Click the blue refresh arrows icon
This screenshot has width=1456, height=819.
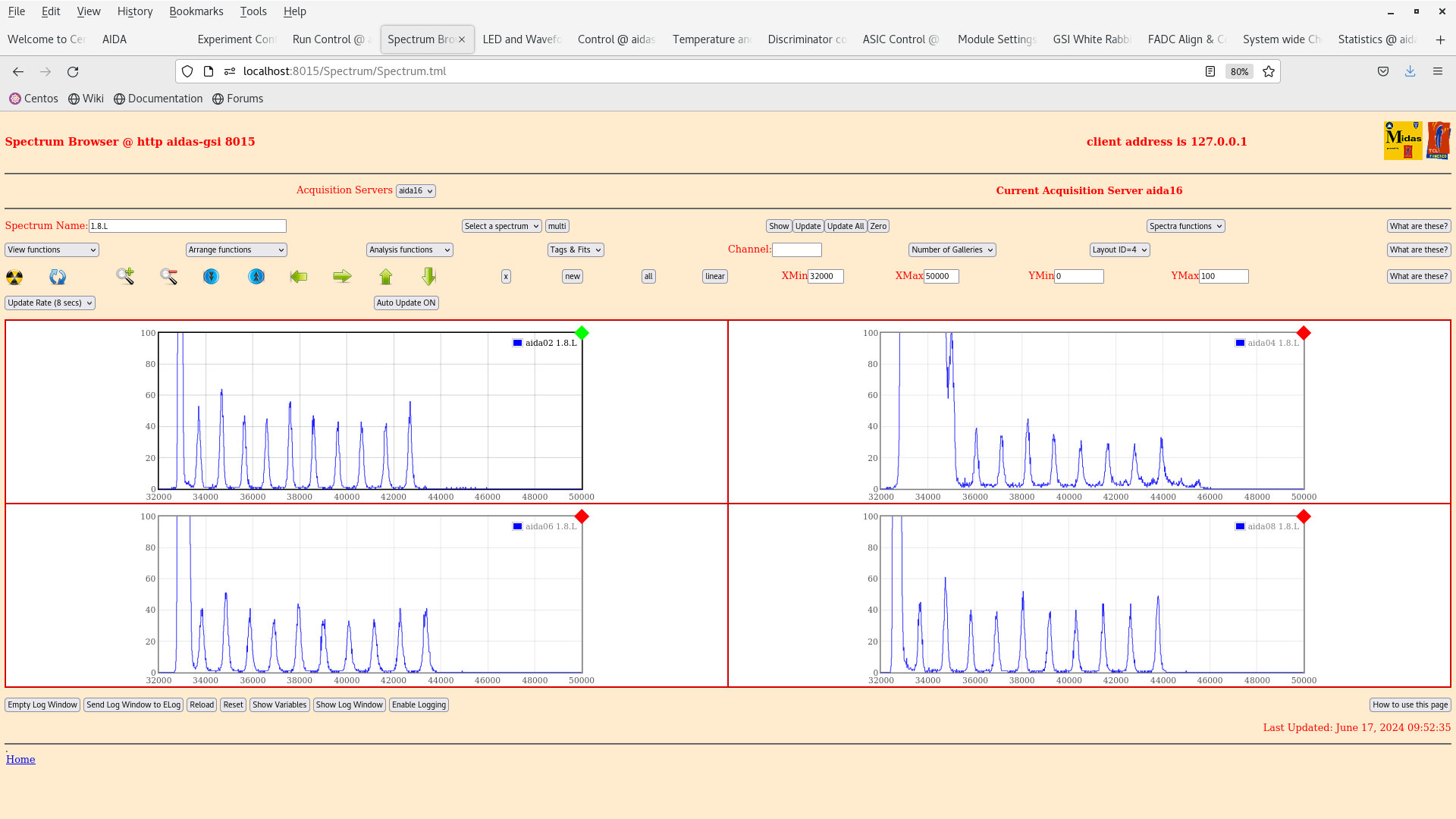58,277
